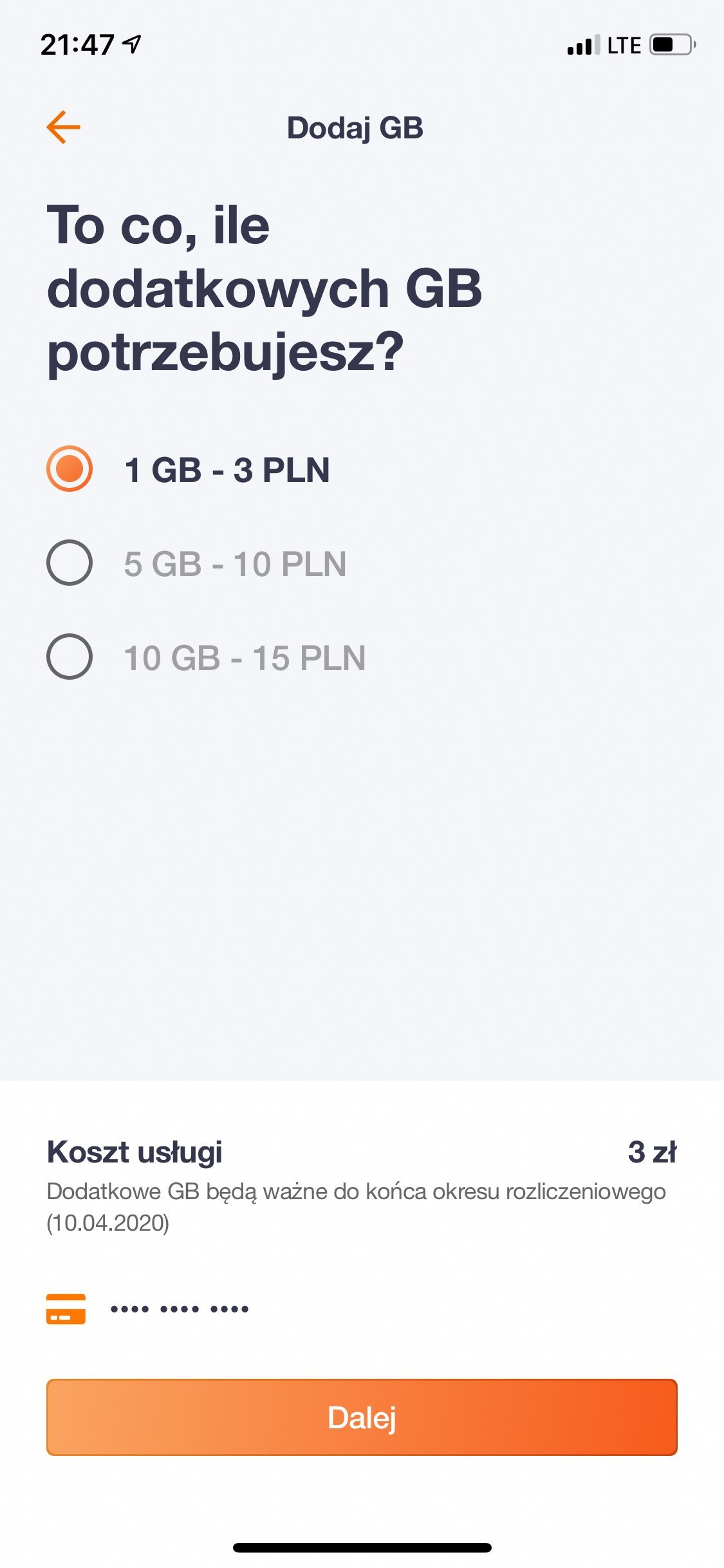Tap the 'Koszt usługi' label
Viewport: 724px width, 1568px height.
click(135, 1152)
